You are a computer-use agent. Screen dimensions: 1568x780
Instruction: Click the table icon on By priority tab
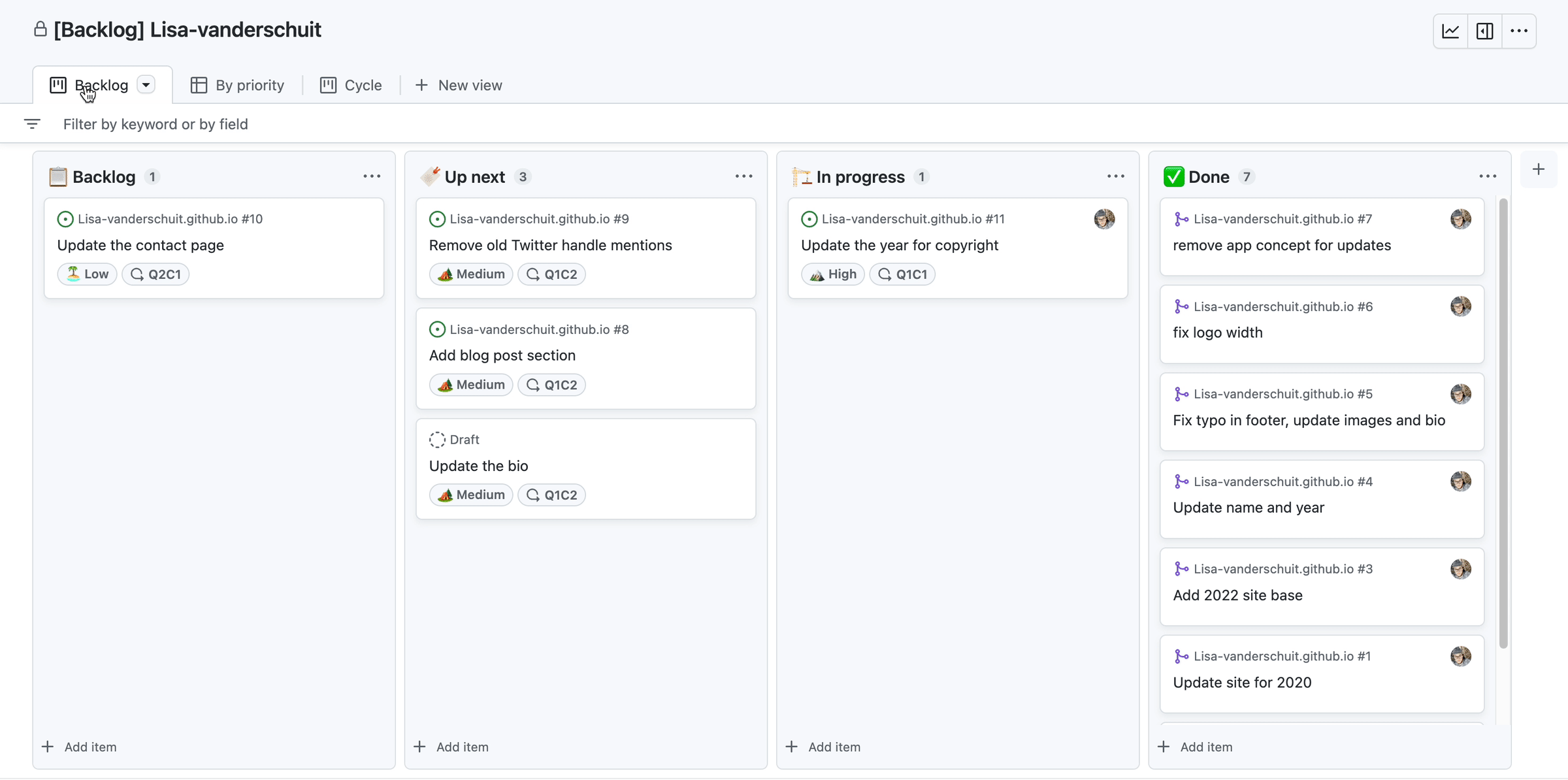click(199, 85)
